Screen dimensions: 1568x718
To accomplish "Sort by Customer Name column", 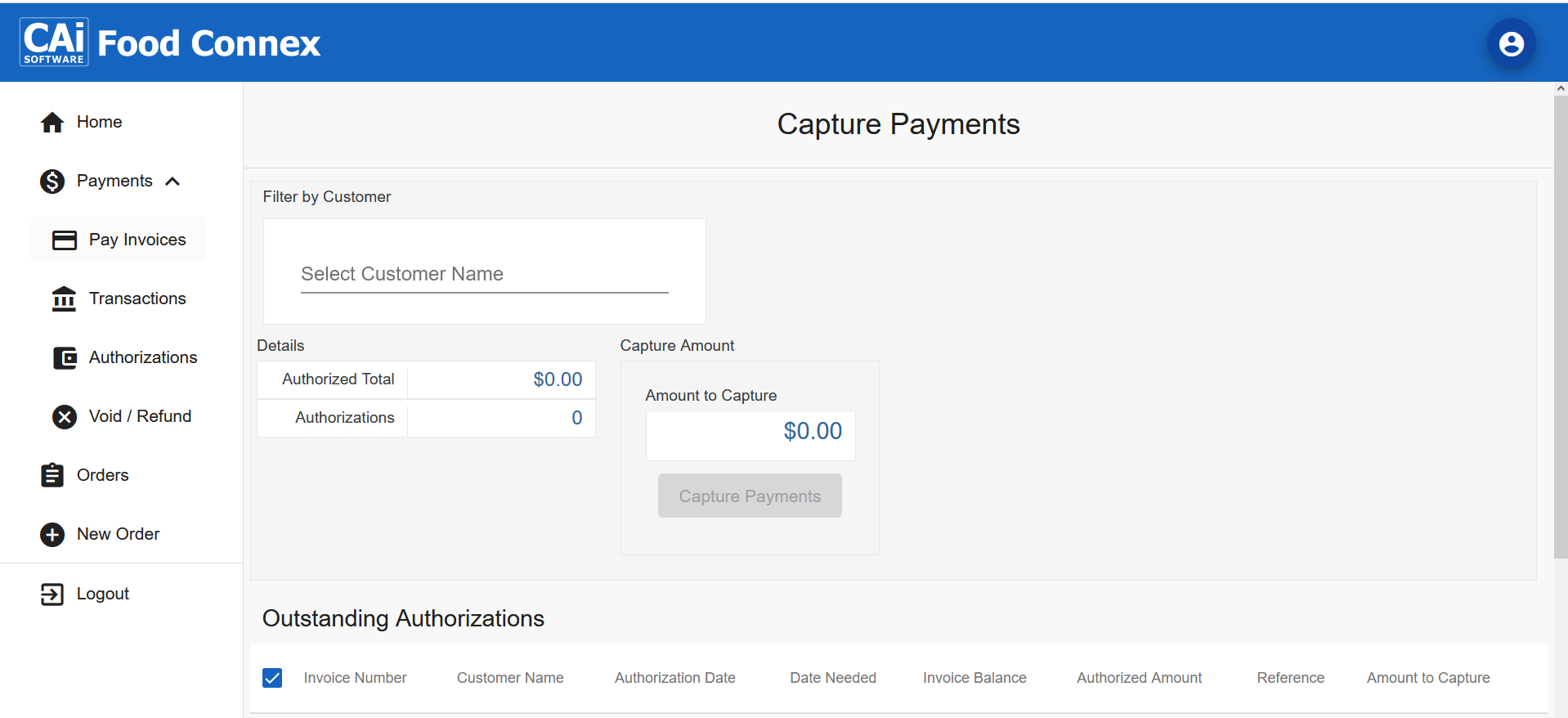I will pyautogui.click(x=510, y=678).
